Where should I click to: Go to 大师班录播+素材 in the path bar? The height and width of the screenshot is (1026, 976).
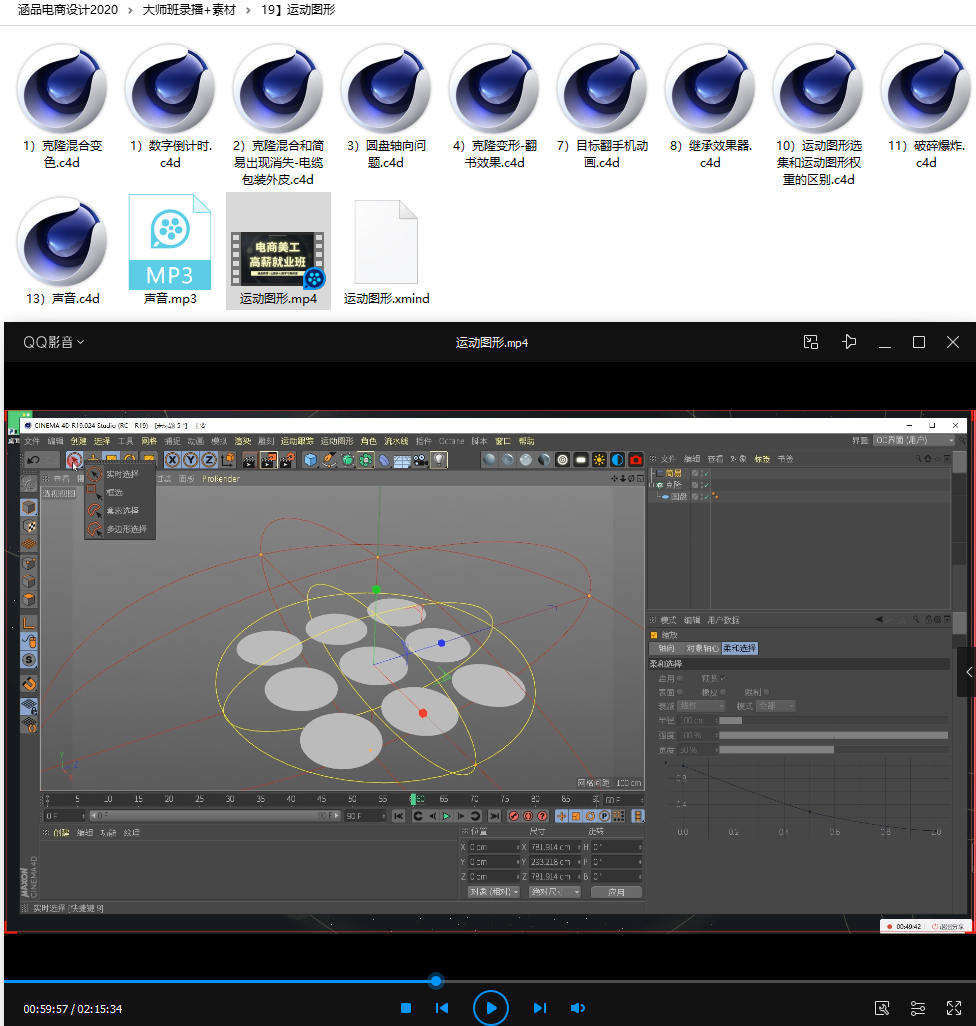(189, 10)
